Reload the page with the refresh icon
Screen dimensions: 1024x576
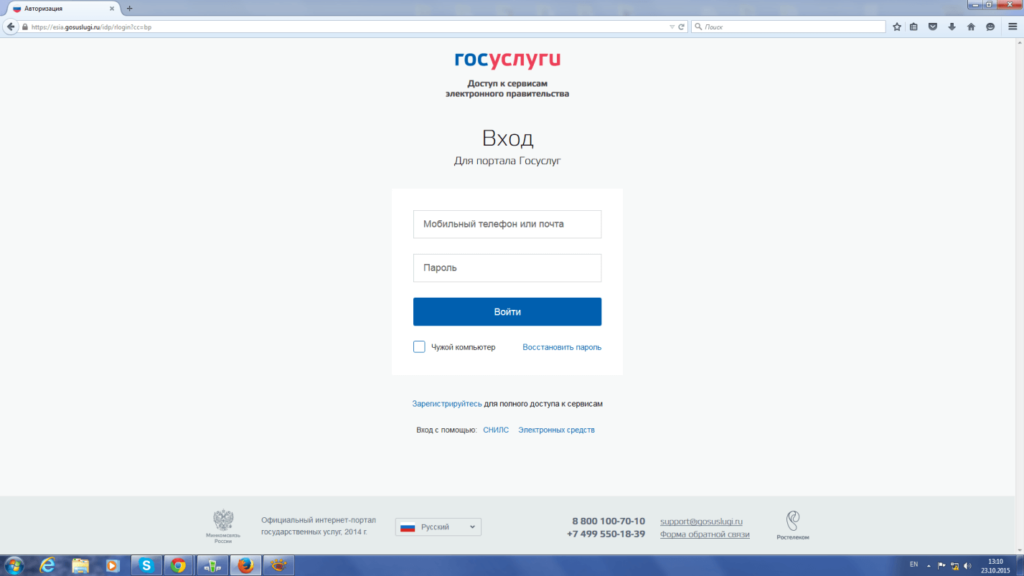tap(681, 27)
